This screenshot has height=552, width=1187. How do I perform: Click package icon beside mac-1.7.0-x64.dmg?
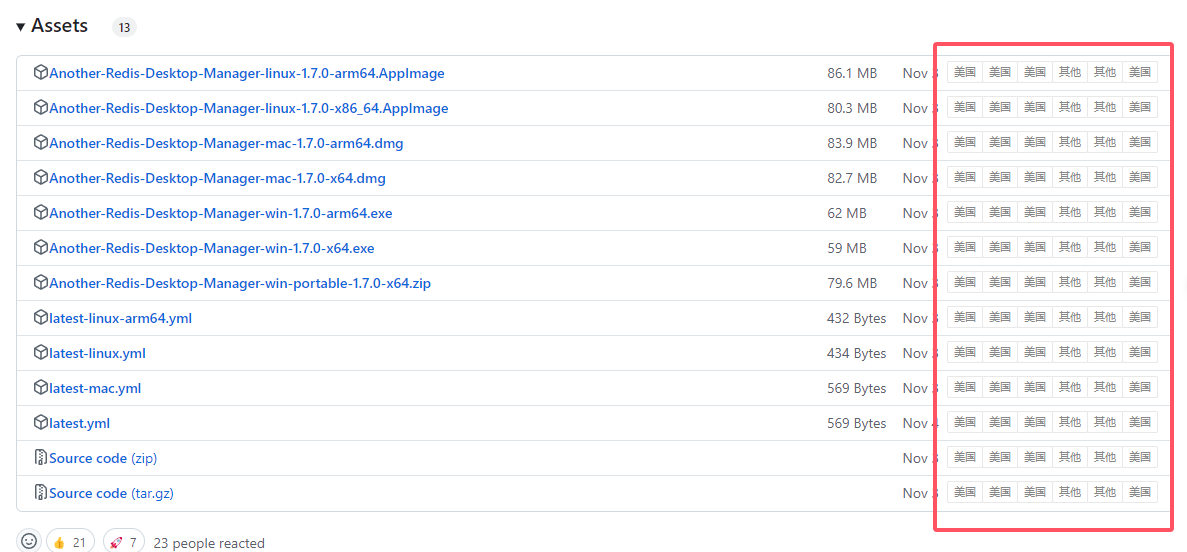41,178
